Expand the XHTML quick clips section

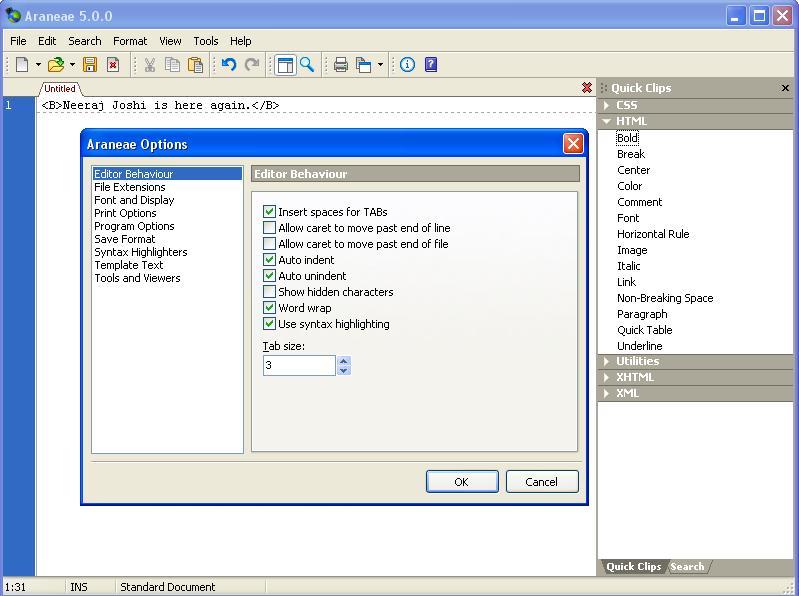click(695, 377)
